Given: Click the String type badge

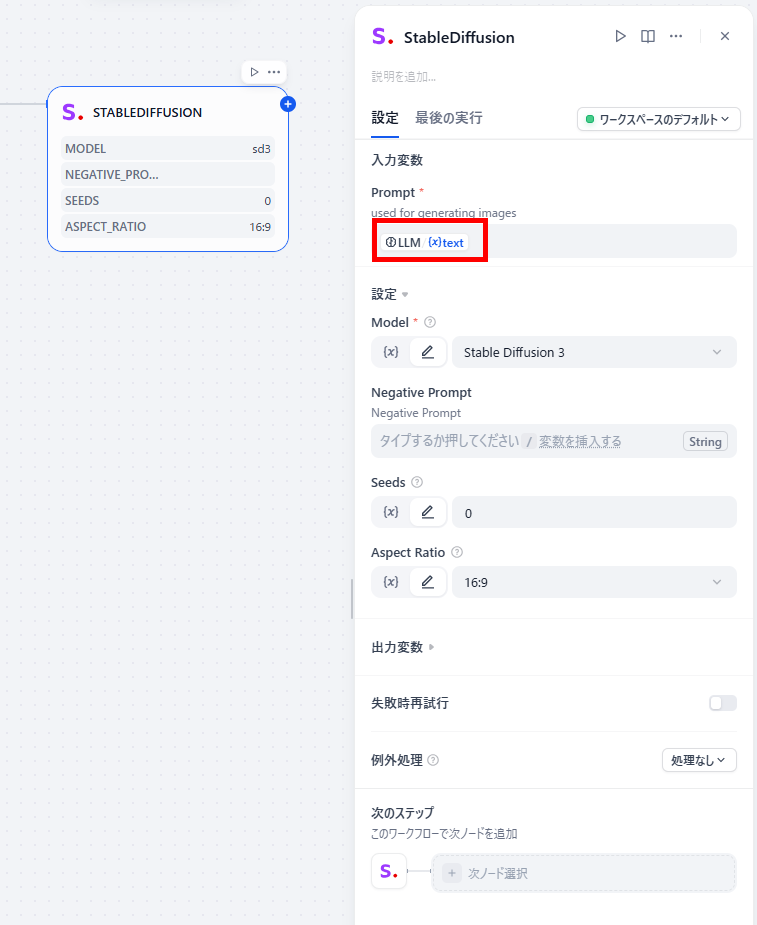Looking at the screenshot, I should click(x=705, y=441).
